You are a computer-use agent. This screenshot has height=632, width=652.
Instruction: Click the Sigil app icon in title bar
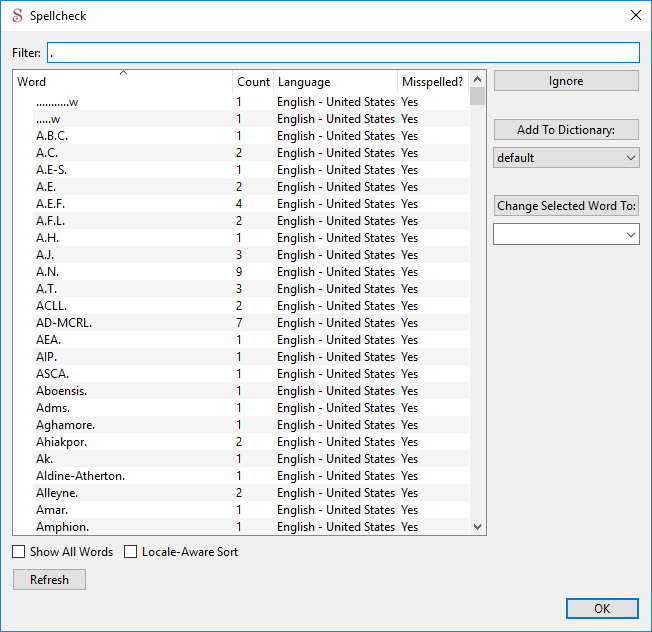click(17, 15)
